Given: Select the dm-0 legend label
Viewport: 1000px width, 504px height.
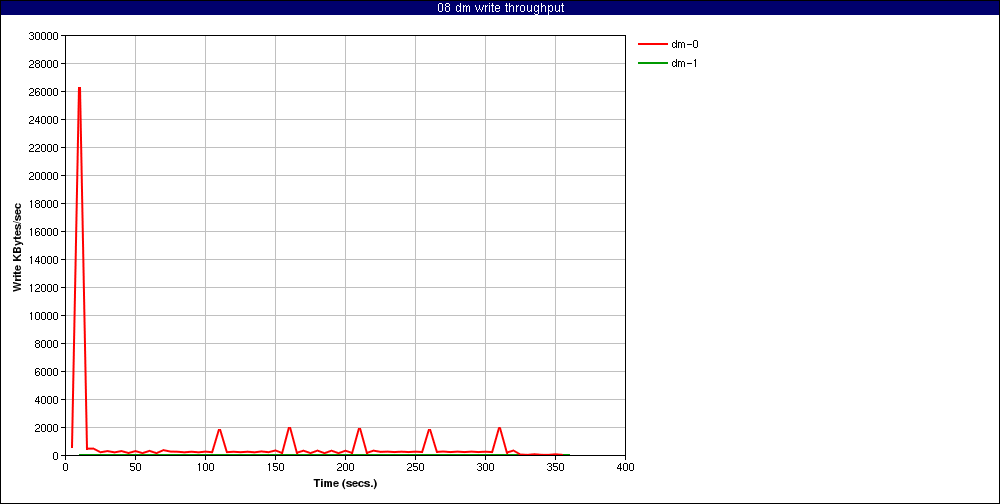Looking at the screenshot, I should pos(684,45).
